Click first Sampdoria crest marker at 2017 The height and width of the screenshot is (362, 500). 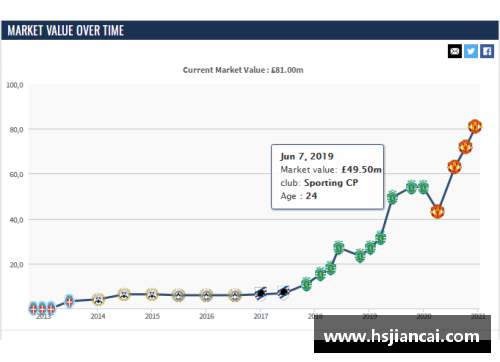point(261,294)
